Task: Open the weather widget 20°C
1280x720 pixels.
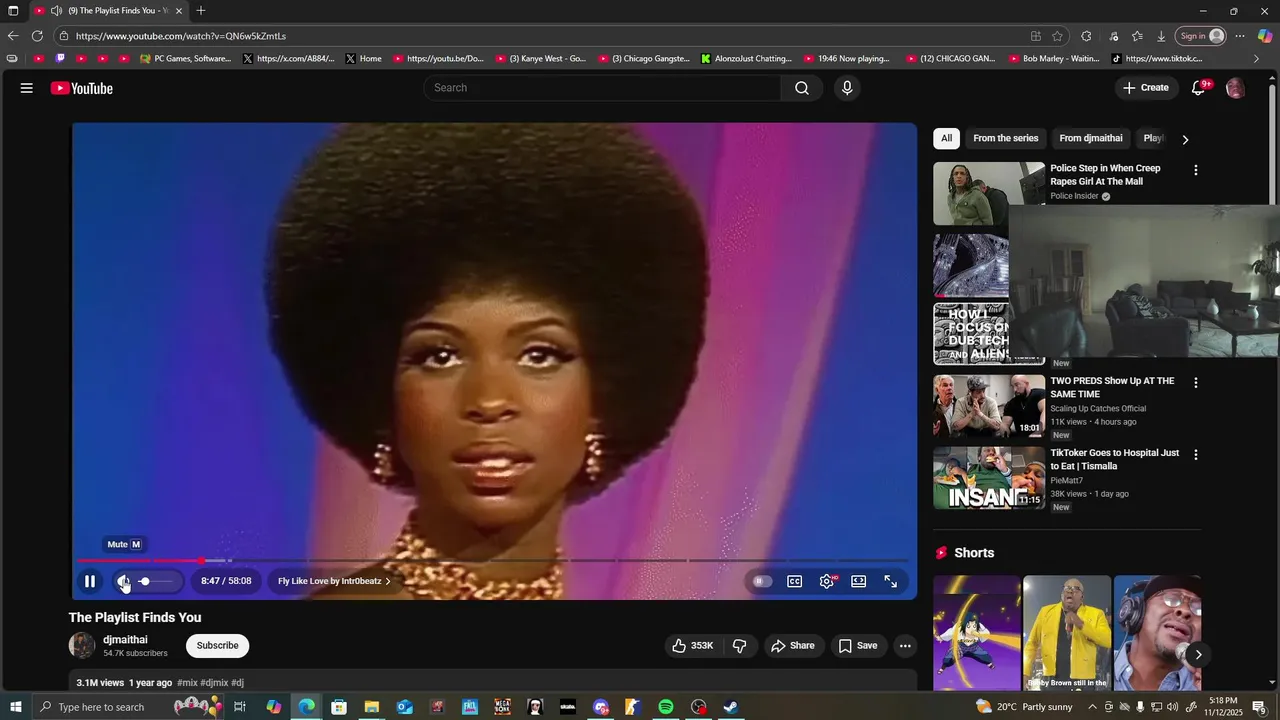Action: (1025, 707)
